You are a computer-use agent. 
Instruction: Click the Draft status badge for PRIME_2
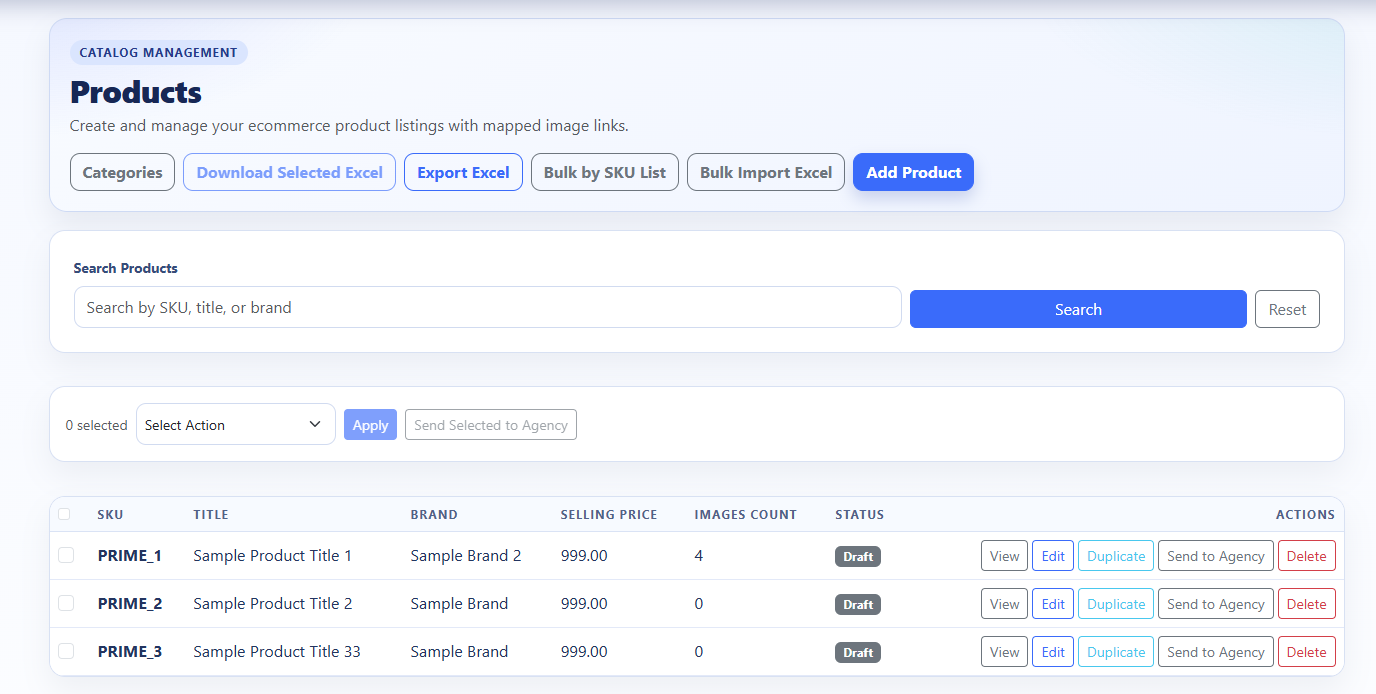(858, 604)
